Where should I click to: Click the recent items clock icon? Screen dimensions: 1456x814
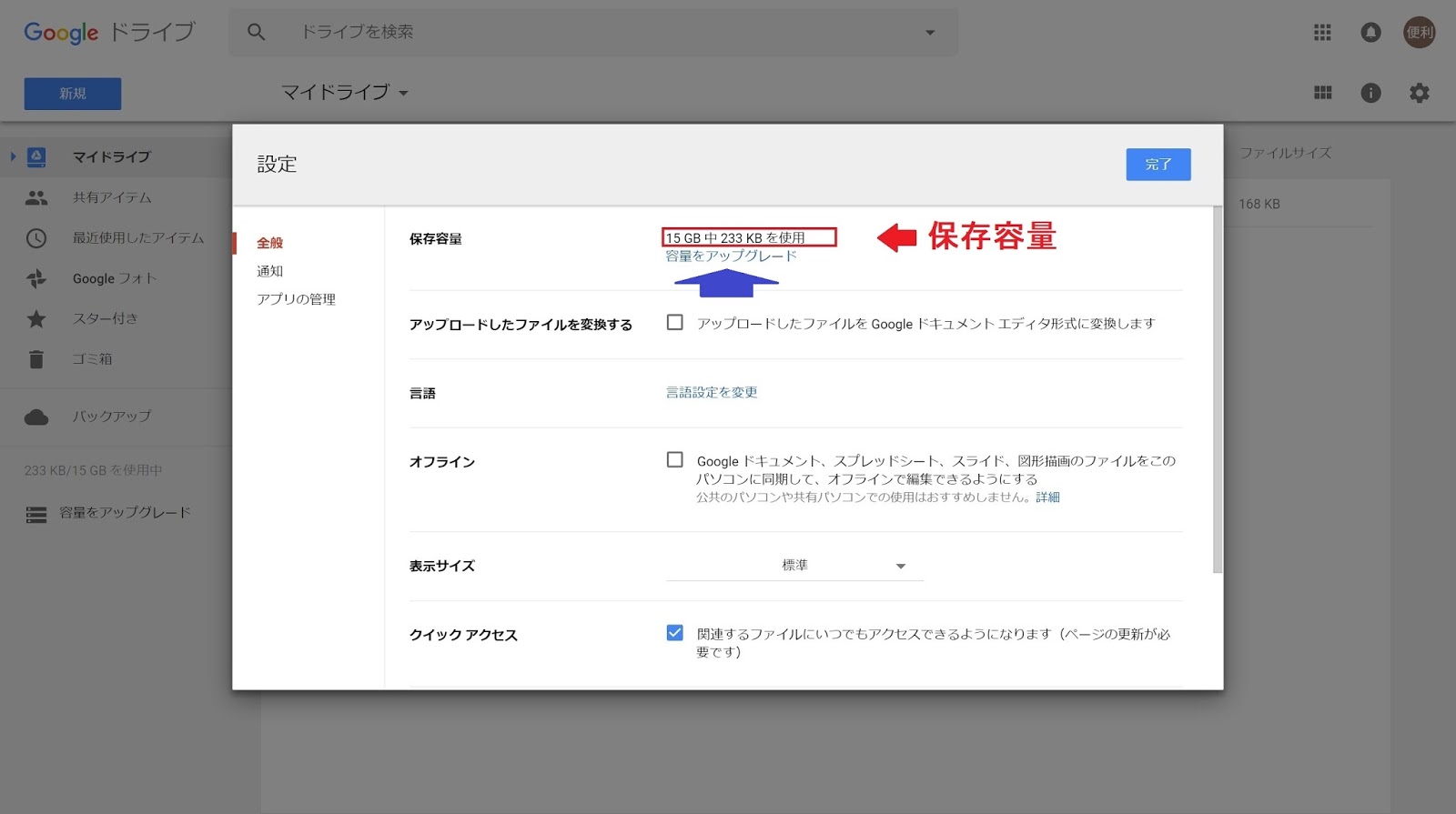click(x=36, y=238)
